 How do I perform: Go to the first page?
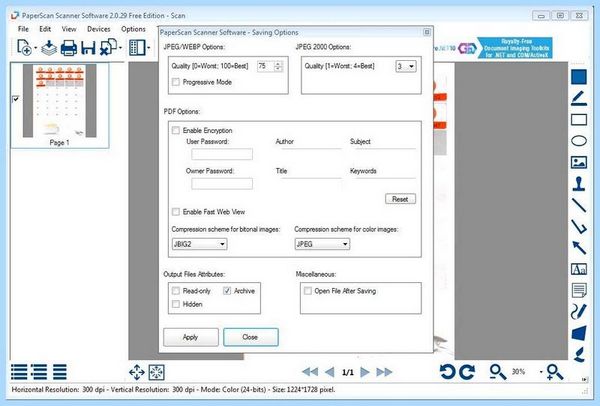[x=310, y=372]
